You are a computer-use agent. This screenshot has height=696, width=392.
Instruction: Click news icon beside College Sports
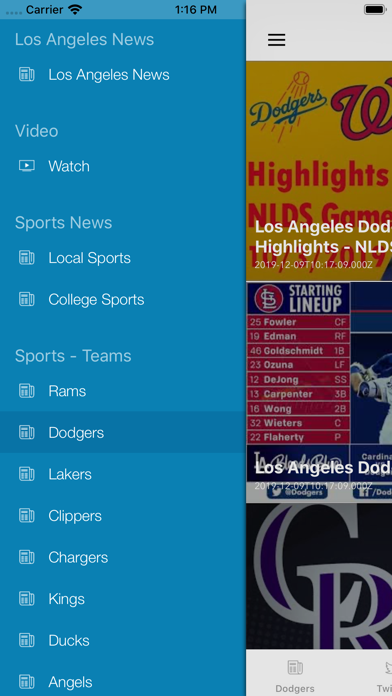tap(27, 300)
